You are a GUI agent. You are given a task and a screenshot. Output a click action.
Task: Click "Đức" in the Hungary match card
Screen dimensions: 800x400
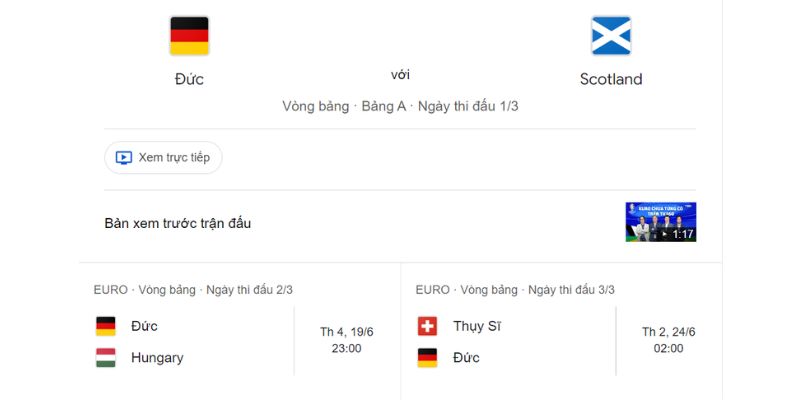tap(144, 326)
